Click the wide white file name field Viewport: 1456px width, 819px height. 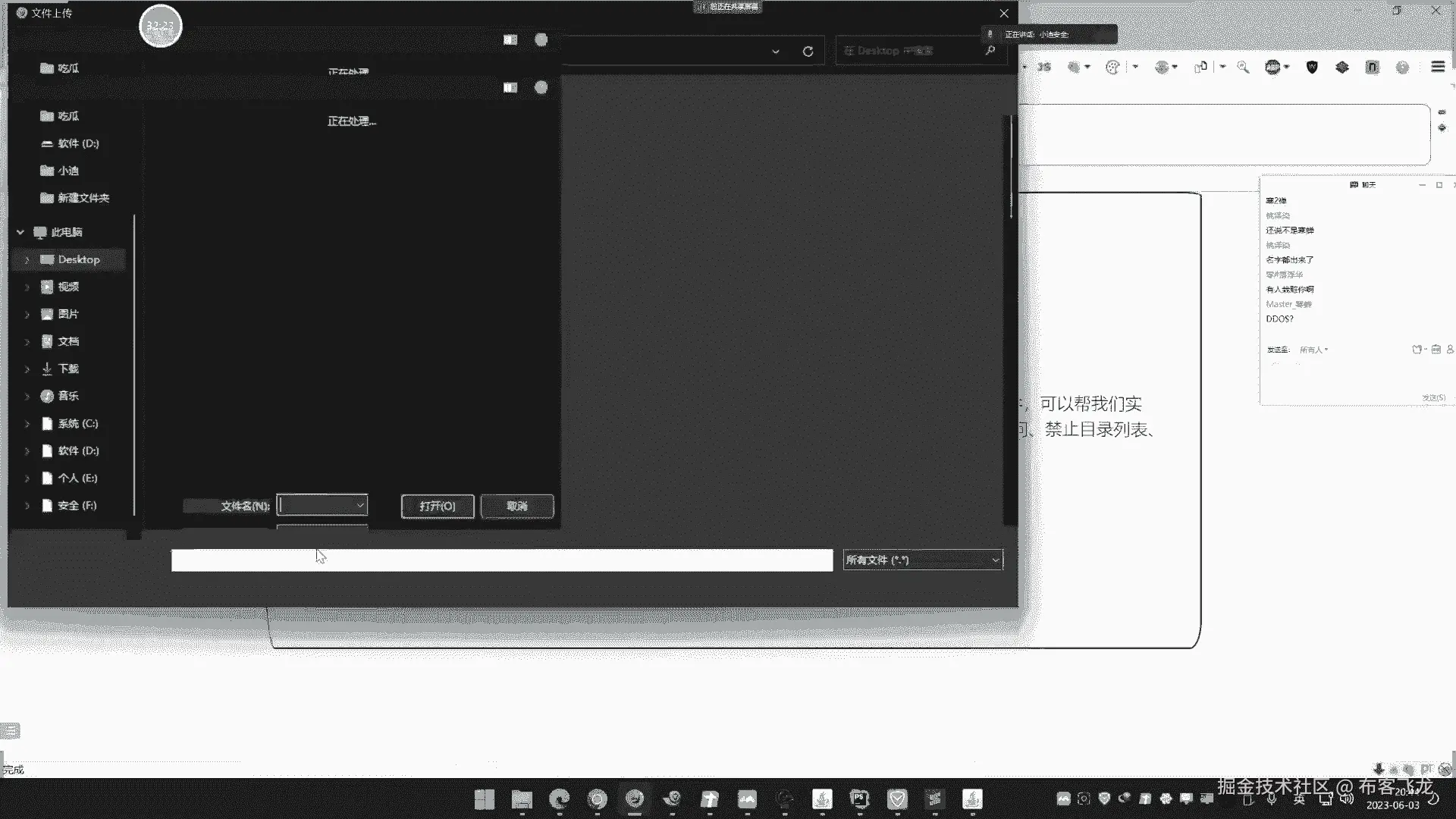(x=501, y=560)
